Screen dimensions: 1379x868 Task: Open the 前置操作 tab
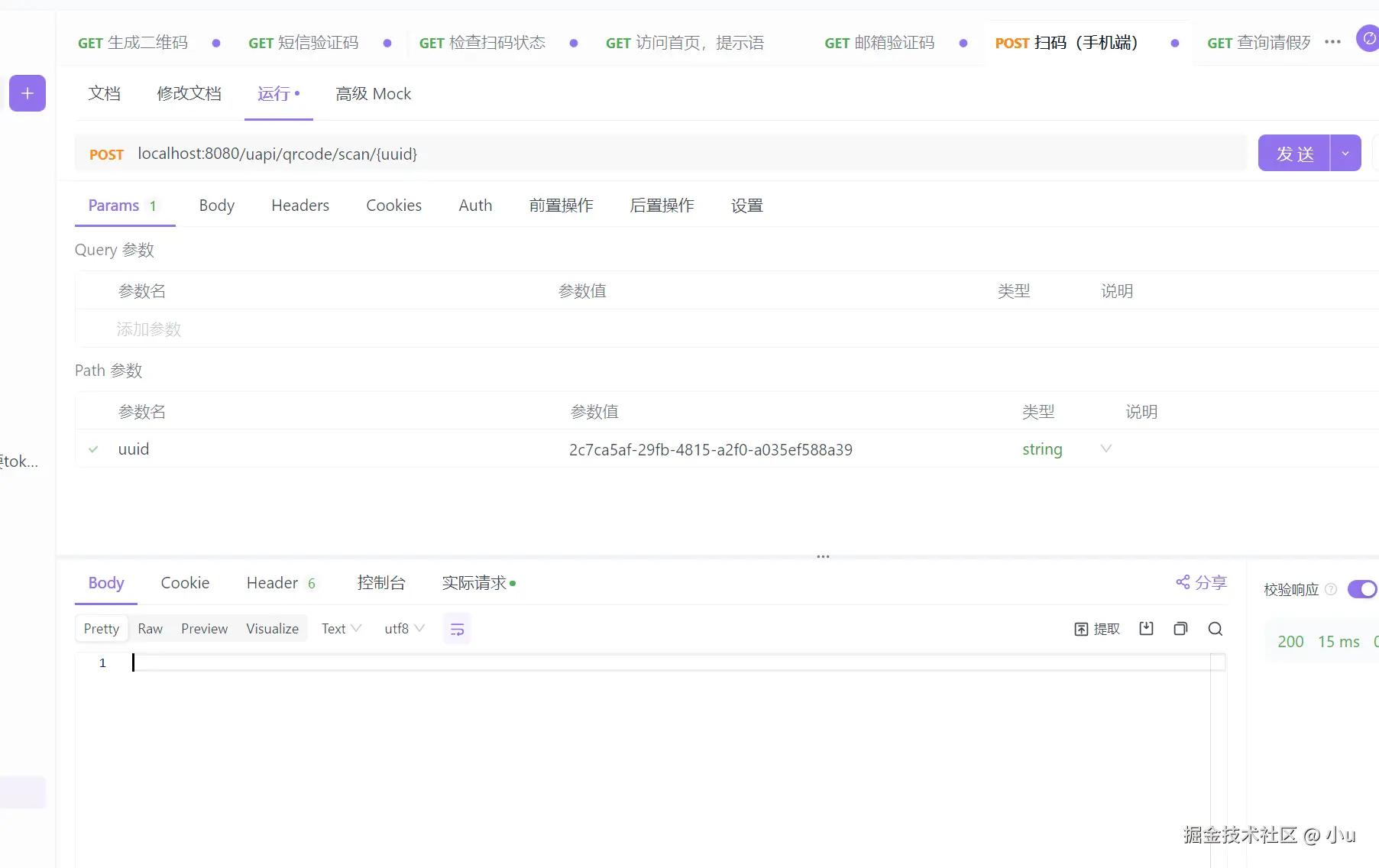coord(562,205)
